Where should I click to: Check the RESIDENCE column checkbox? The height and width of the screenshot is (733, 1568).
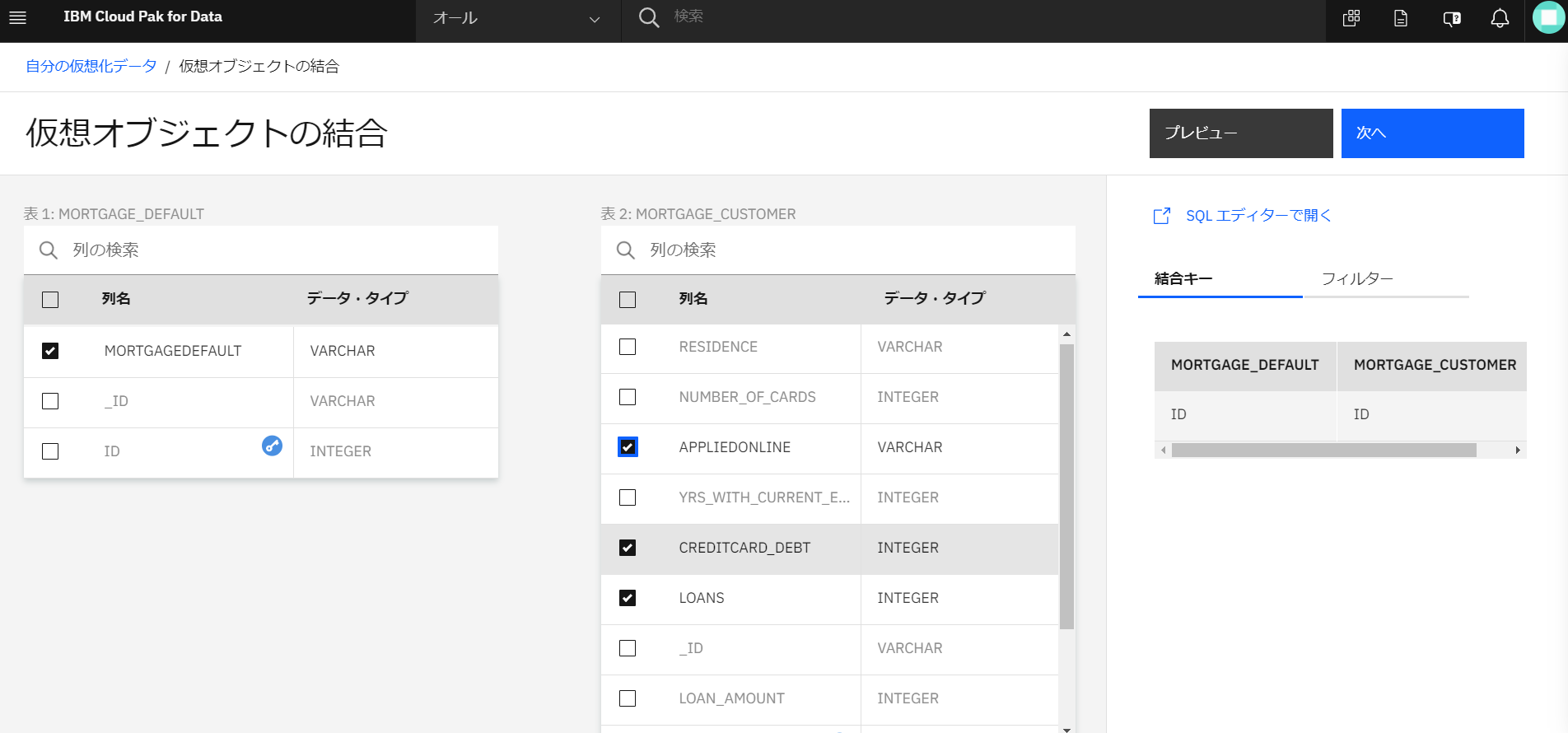tap(628, 347)
